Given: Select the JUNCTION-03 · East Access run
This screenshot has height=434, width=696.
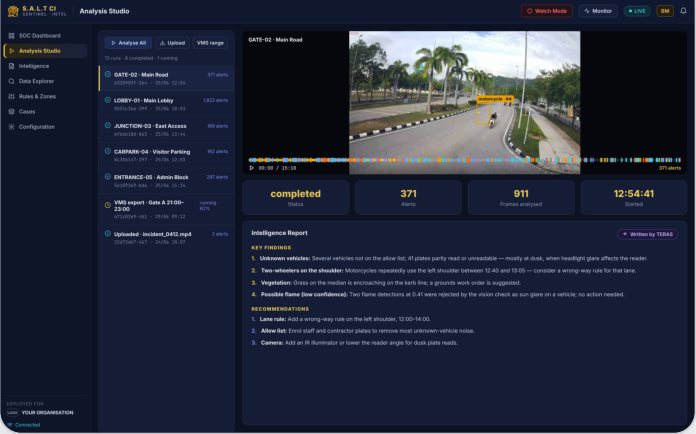Looking at the screenshot, I should 166,130.
